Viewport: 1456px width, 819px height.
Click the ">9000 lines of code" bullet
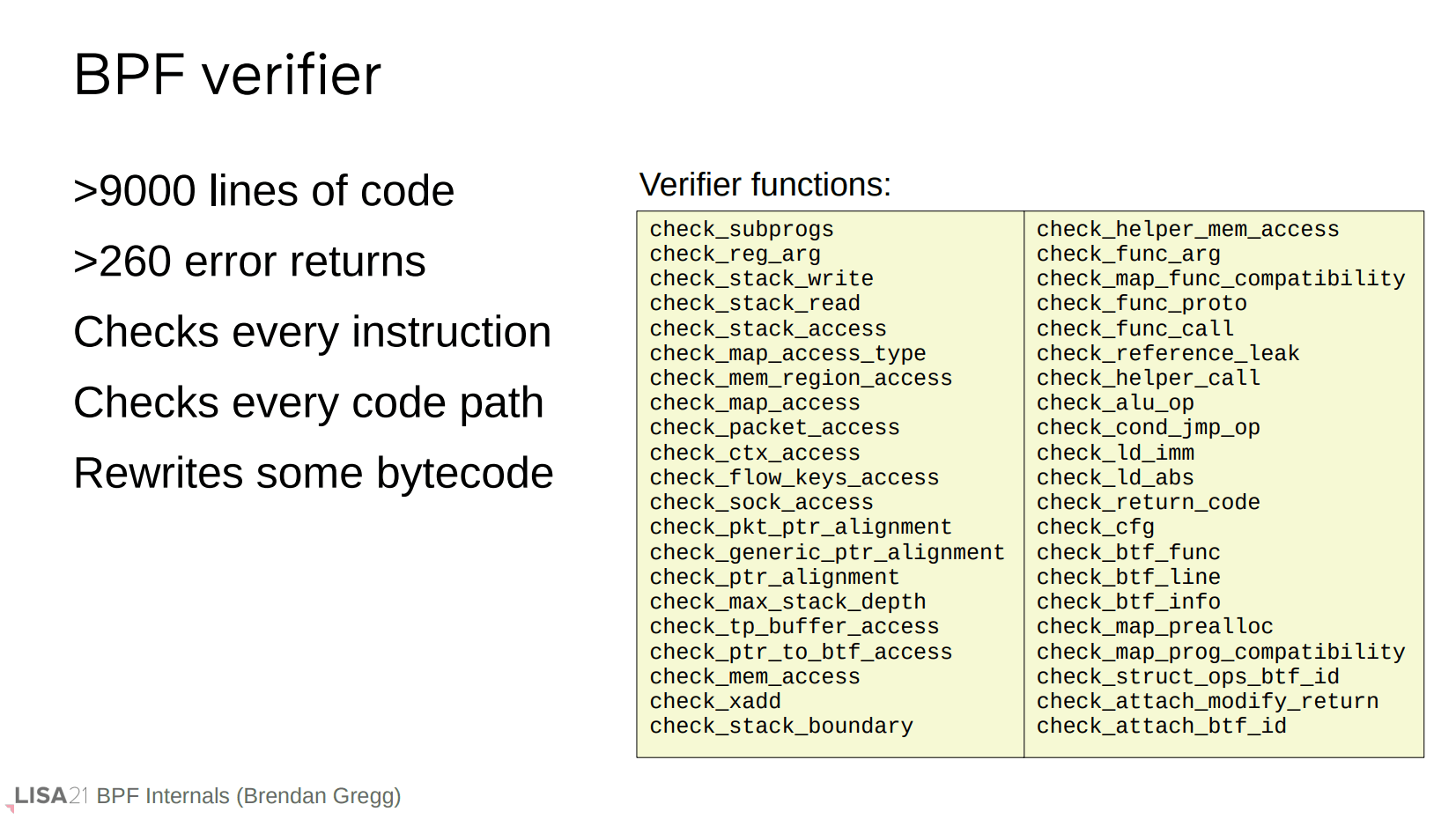(263, 191)
